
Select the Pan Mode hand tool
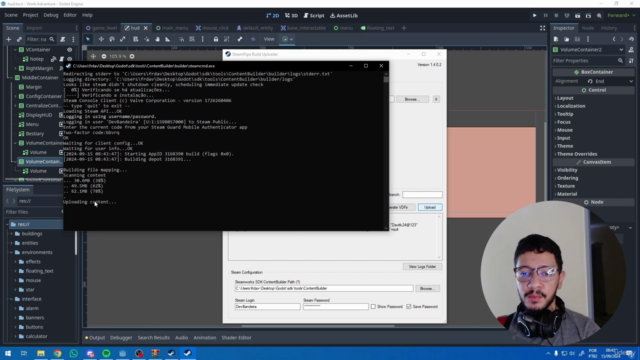tap(157, 39)
